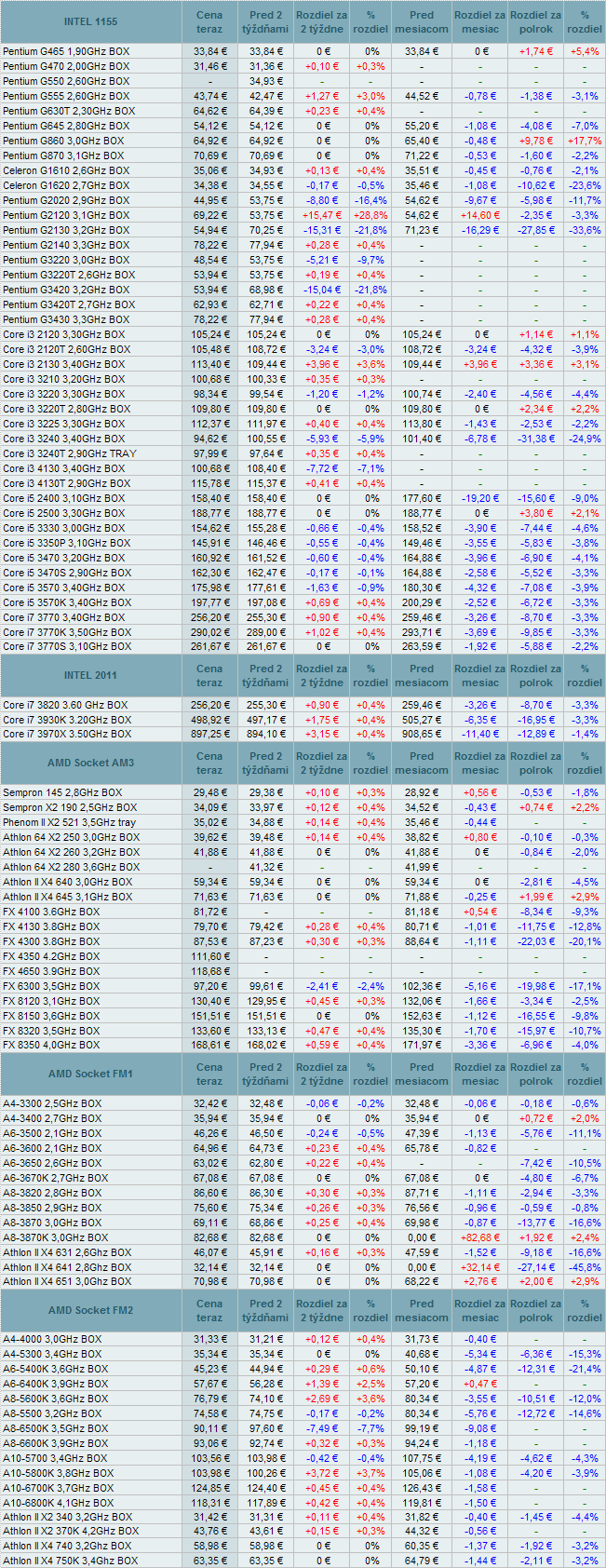Select the Celeron G1610 2,6GHz BOX row name
The width and height of the screenshot is (606, 1568).
tap(65, 170)
